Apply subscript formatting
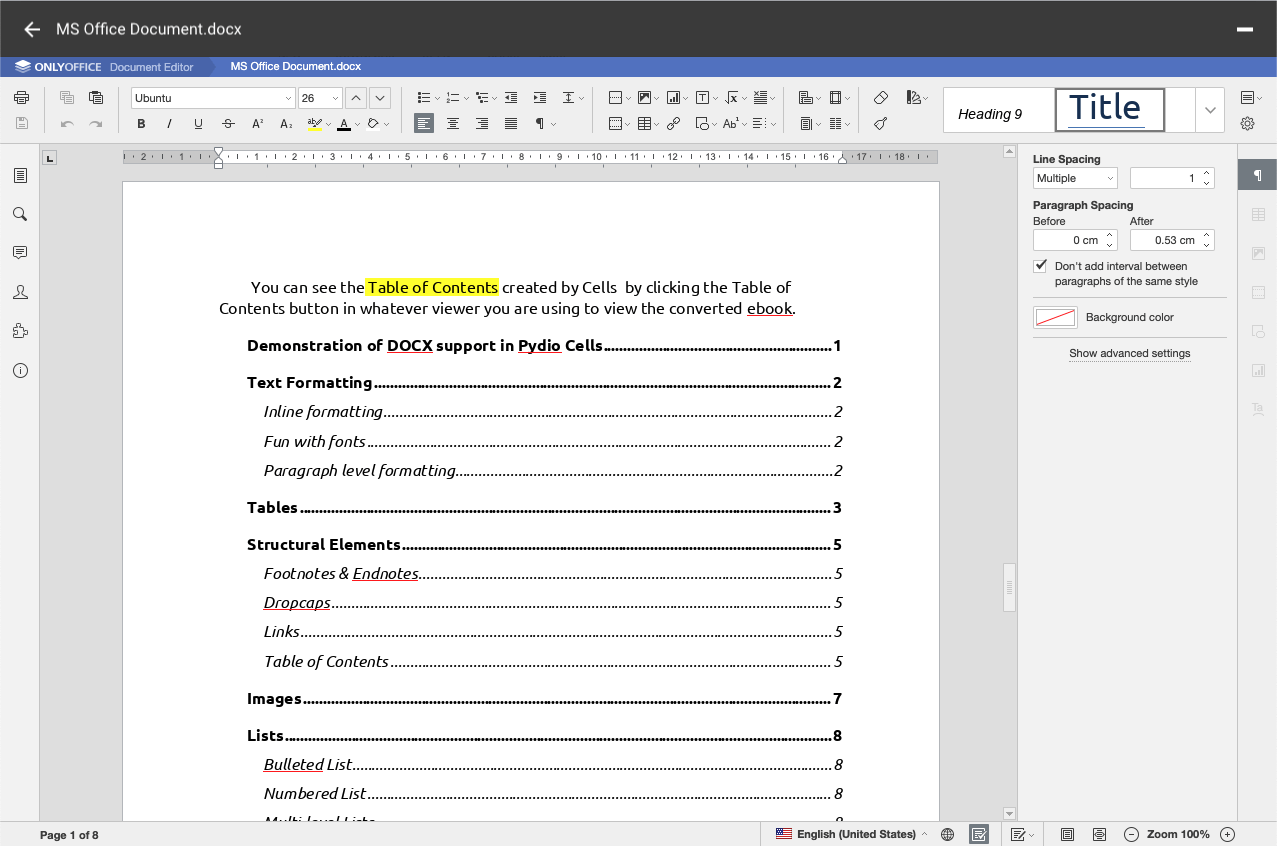This screenshot has width=1277, height=846. [286, 124]
